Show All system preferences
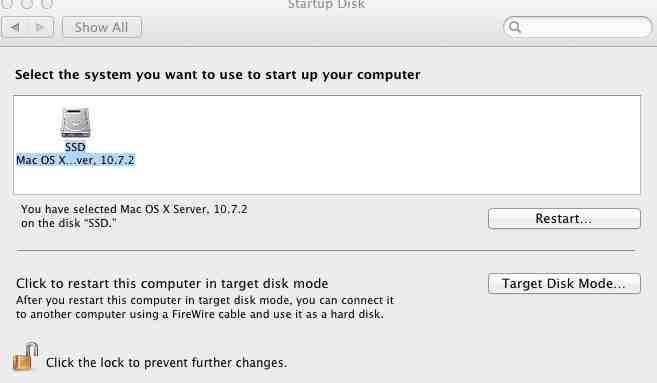Screen dimensions: 657x383 [102, 28]
